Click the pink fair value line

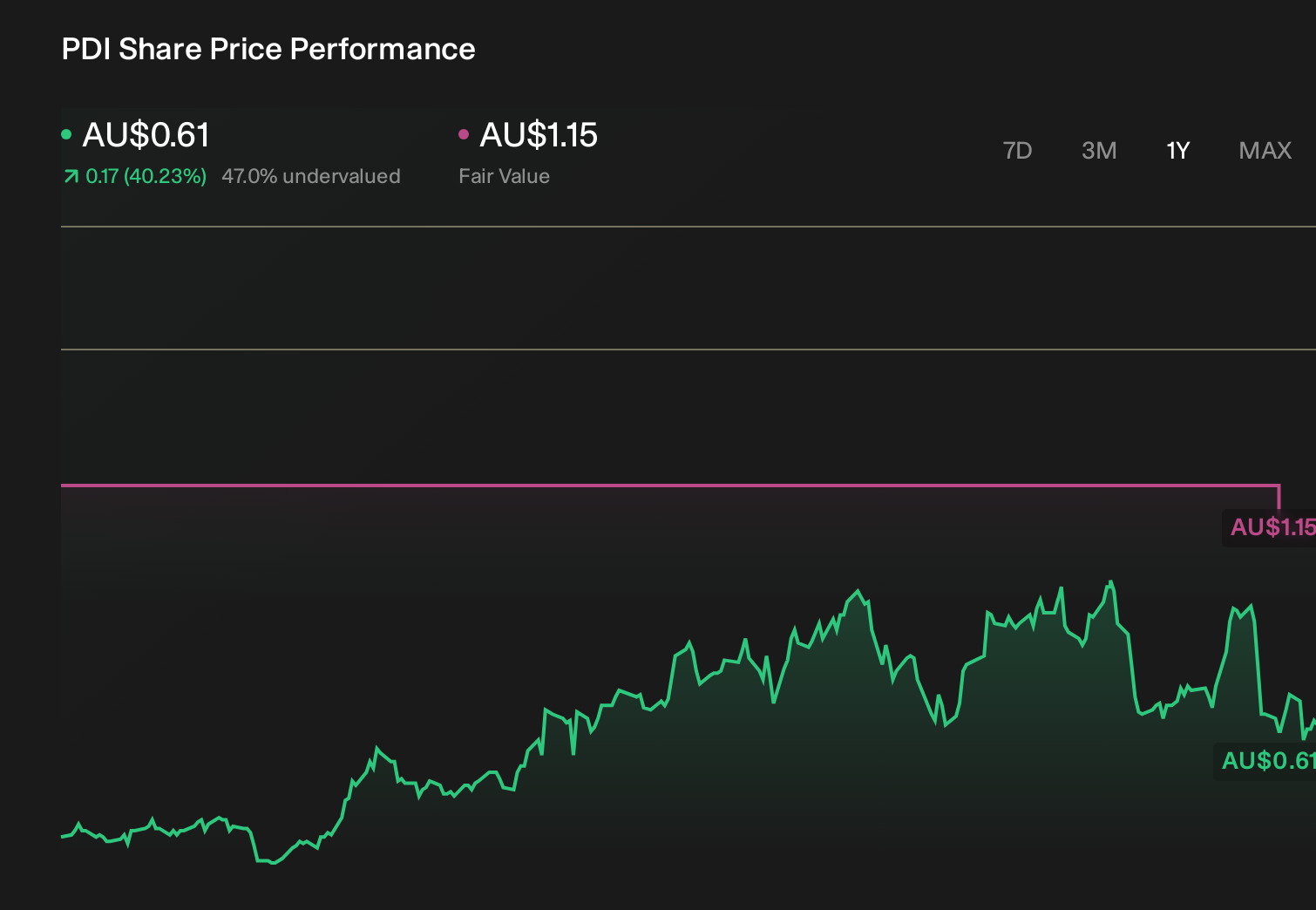coord(669,485)
